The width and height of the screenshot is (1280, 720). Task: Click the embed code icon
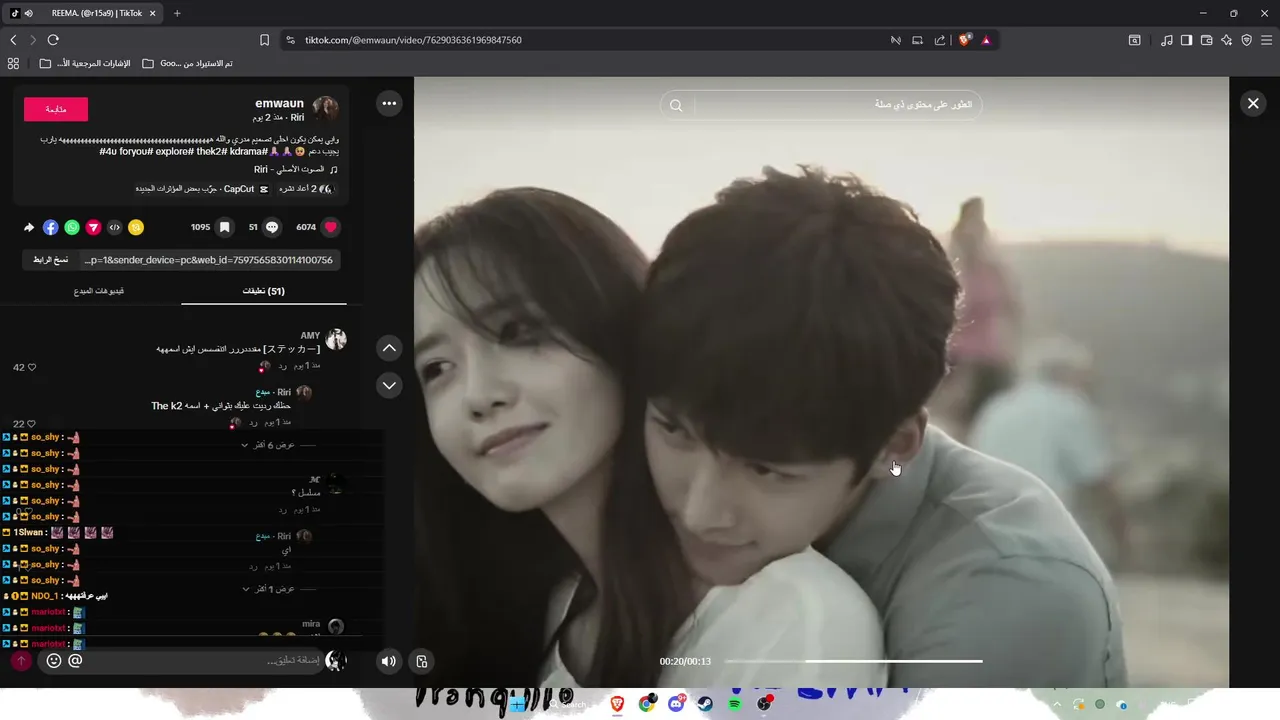pyautogui.click(x=115, y=227)
